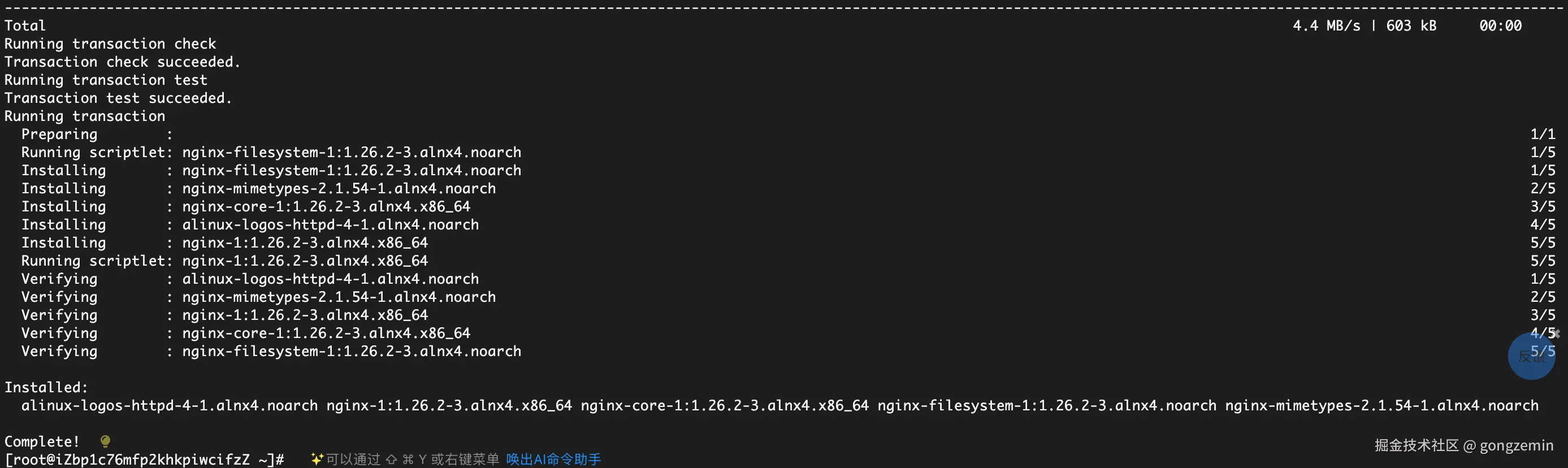Click the Preparing 1/1 progress counter

[x=1543, y=134]
